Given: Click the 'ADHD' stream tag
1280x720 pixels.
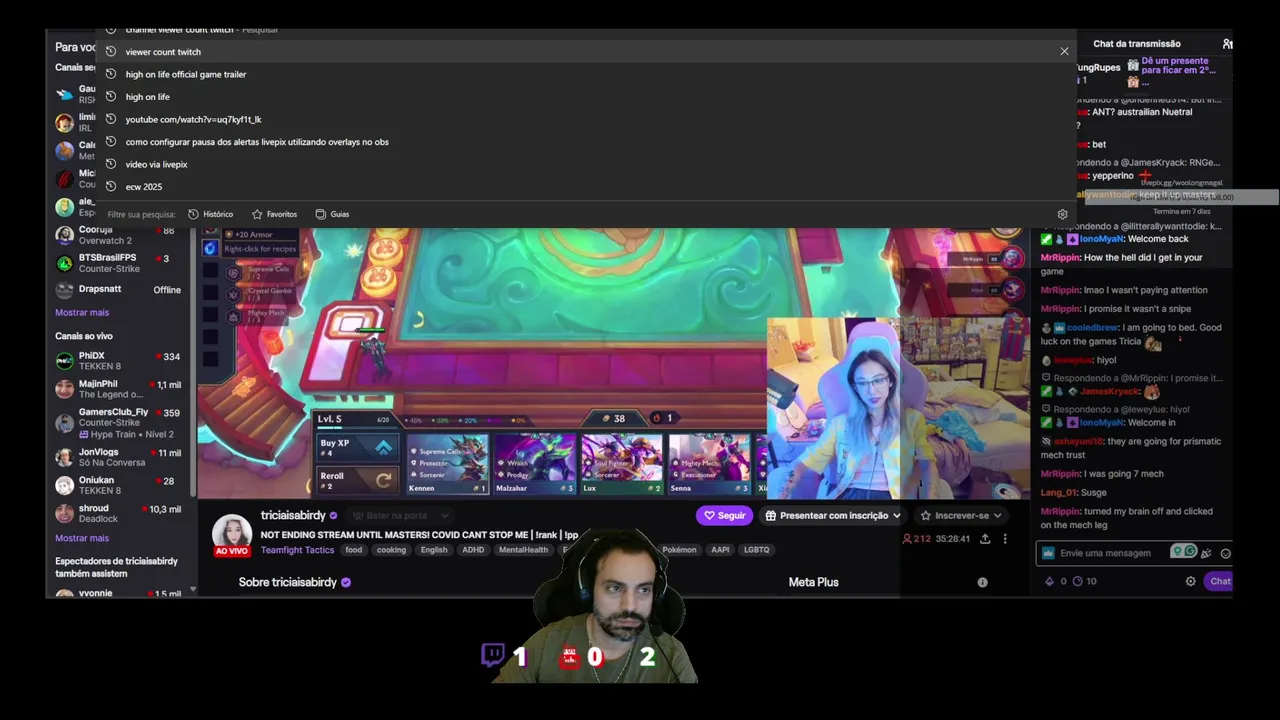Looking at the screenshot, I should [x=473, y=550].
